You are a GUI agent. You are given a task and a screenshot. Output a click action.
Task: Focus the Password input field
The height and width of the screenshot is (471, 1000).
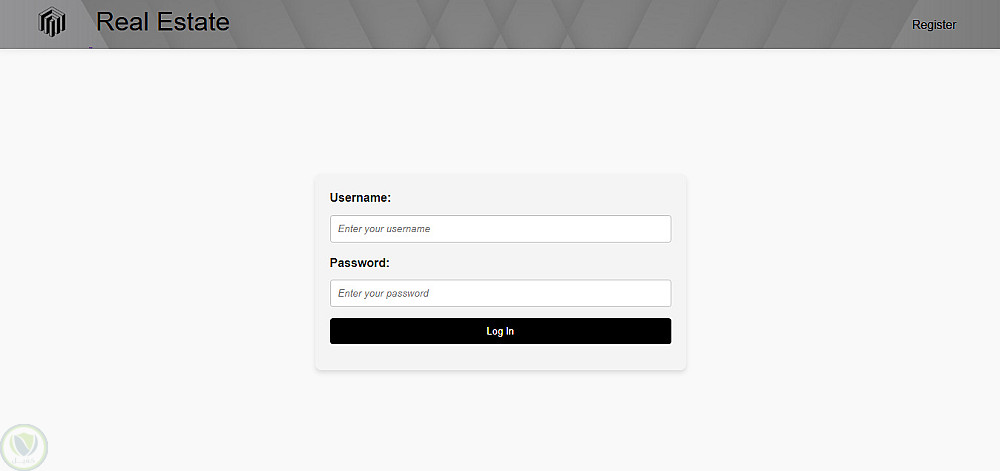coord(500,293)
